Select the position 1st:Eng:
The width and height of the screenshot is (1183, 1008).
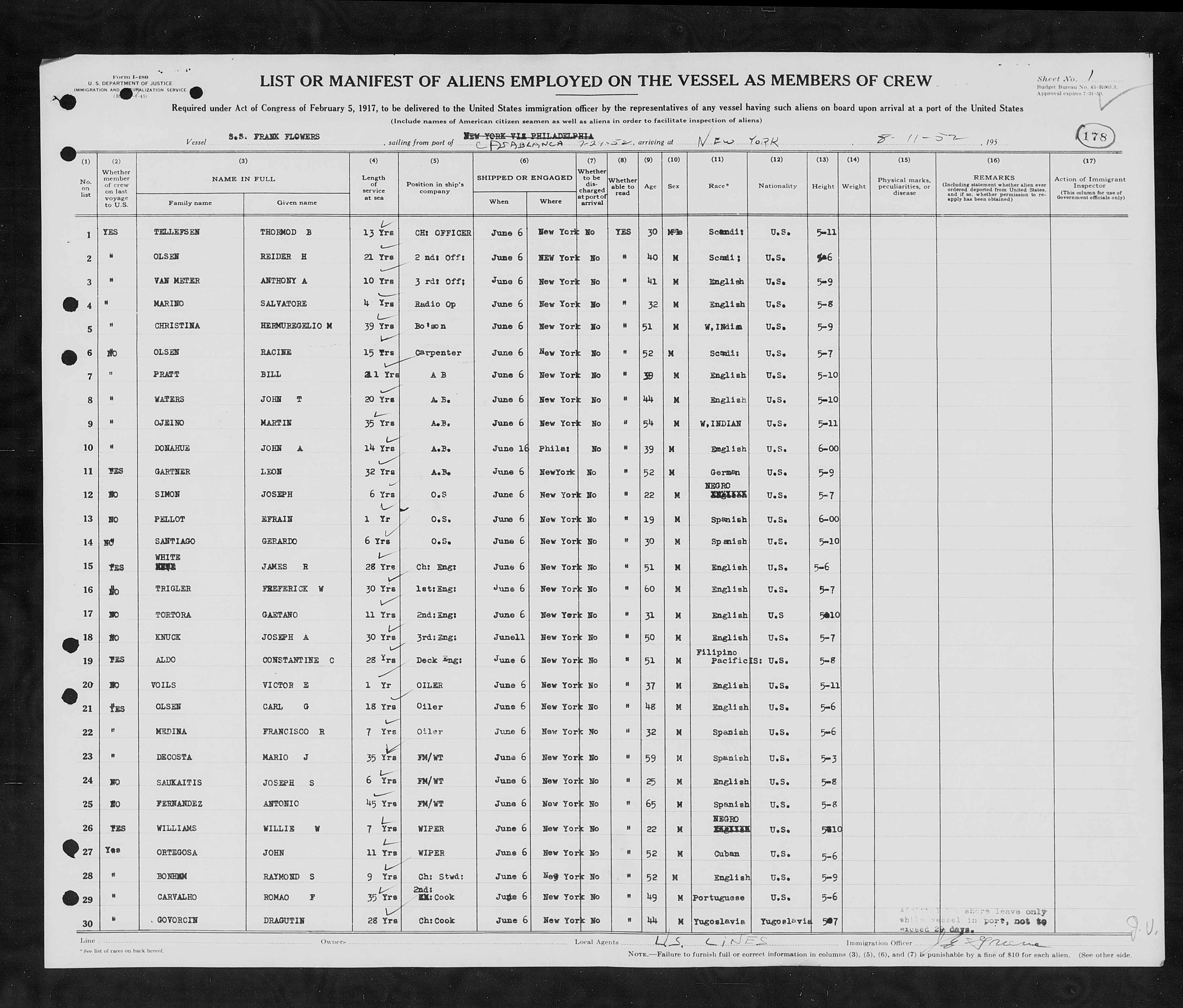point(437,589)
